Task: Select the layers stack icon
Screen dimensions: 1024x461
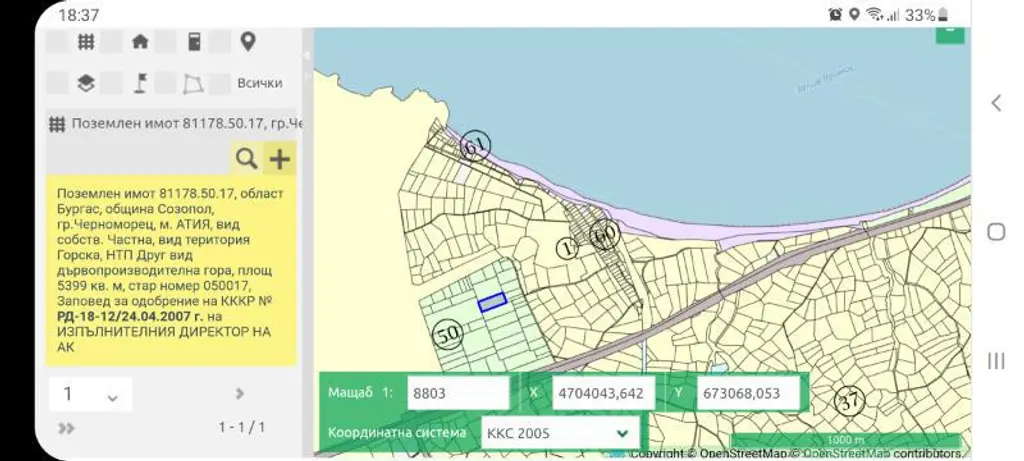Action: tap(86, 83)
